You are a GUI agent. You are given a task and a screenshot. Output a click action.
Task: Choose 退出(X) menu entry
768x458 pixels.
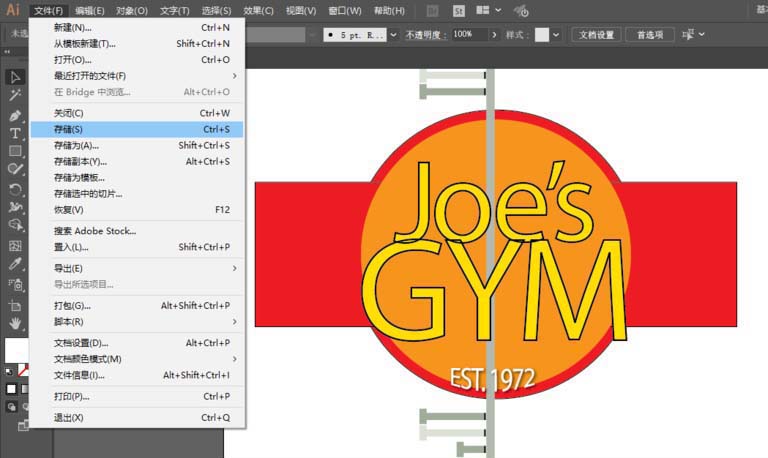coord(137,417)
